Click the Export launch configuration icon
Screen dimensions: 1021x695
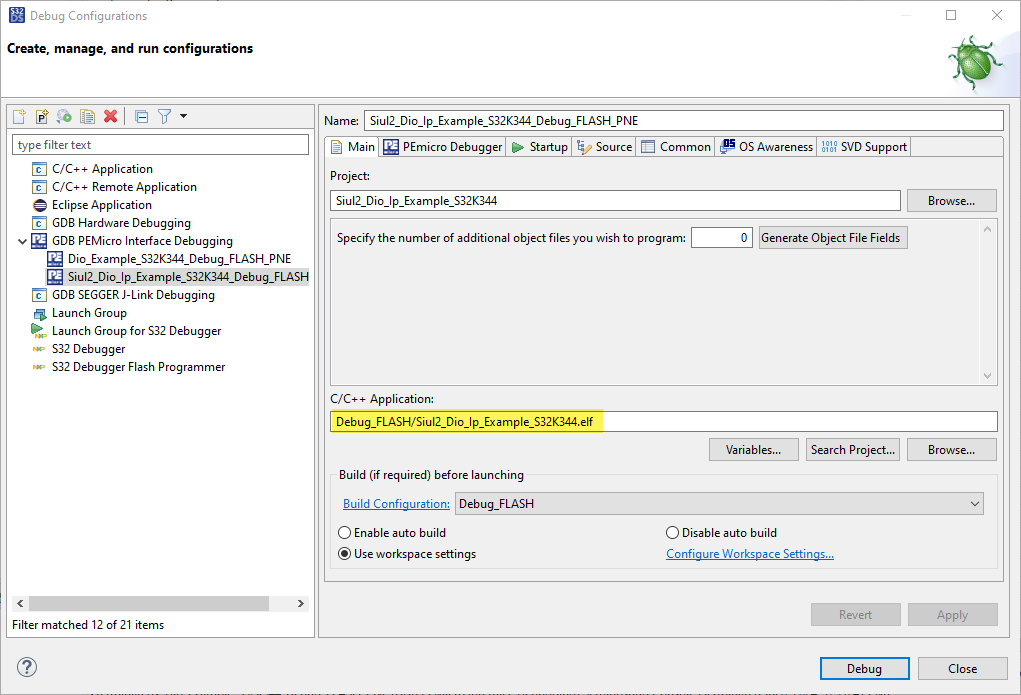(64, 117)
